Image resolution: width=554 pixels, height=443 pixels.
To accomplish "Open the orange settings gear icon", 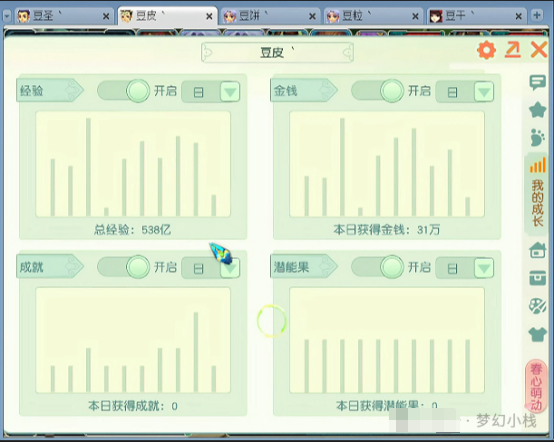I will (487, 50).
